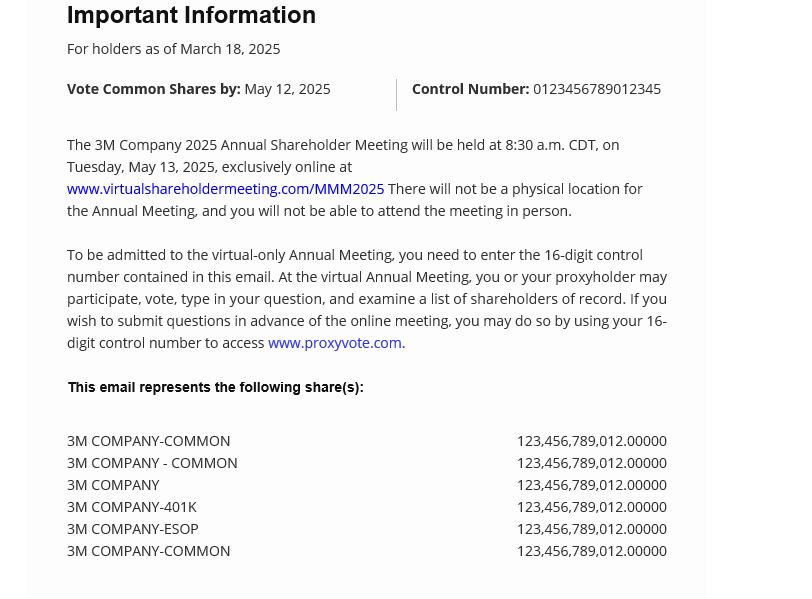Click the share amount beside 3M COMPANY-ESOP
The image size is (812, 599).
tap(591, 529)
